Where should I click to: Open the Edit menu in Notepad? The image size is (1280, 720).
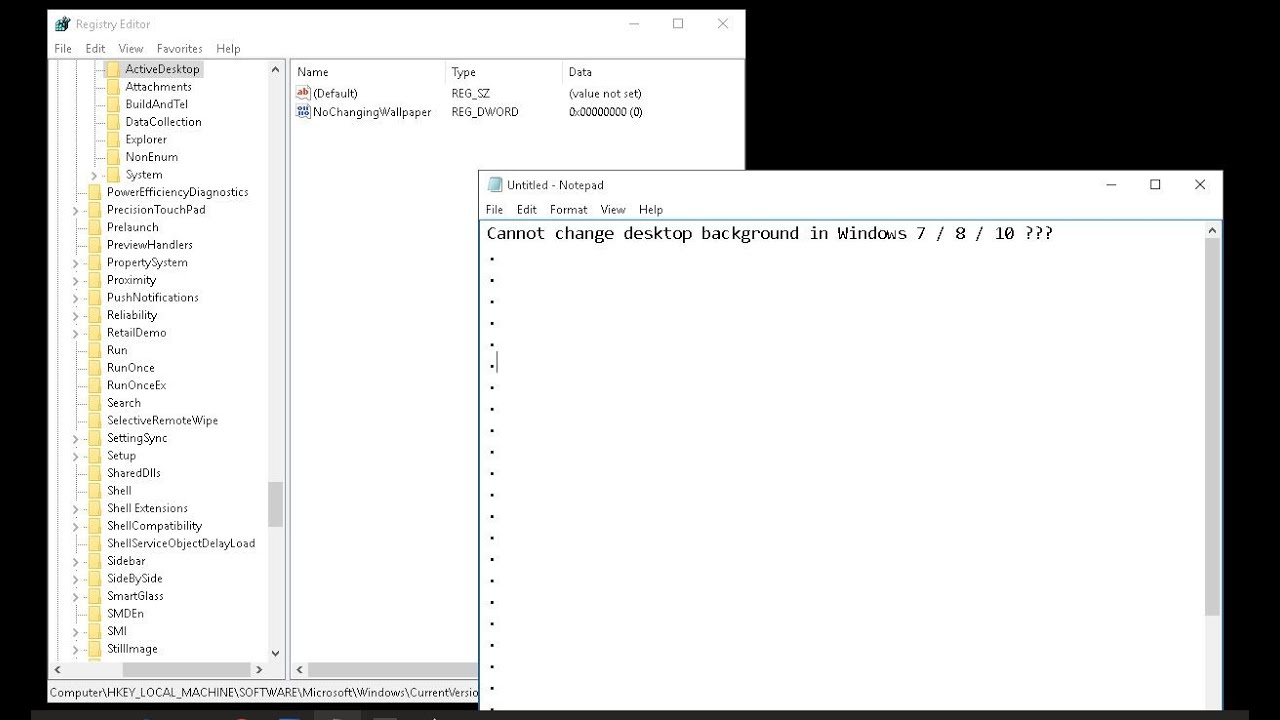point(527,209)
